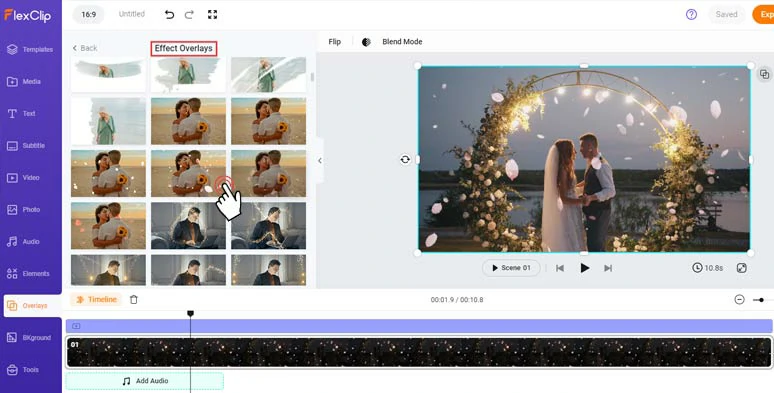
Task: Click the overlays panel scrollbar
Action: (312, 78)
